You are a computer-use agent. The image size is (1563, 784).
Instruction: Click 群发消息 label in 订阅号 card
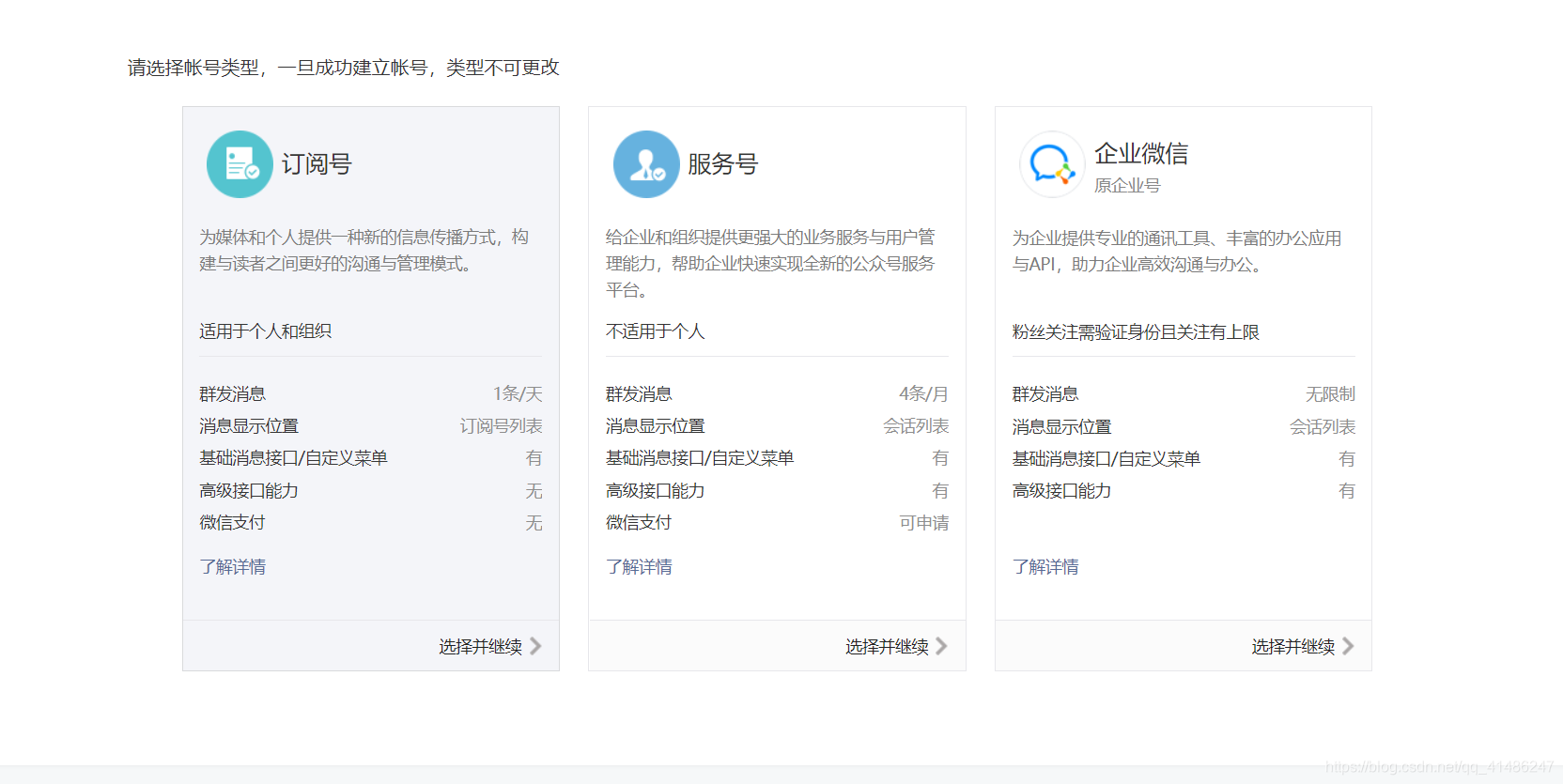click(x=232, y=394)
